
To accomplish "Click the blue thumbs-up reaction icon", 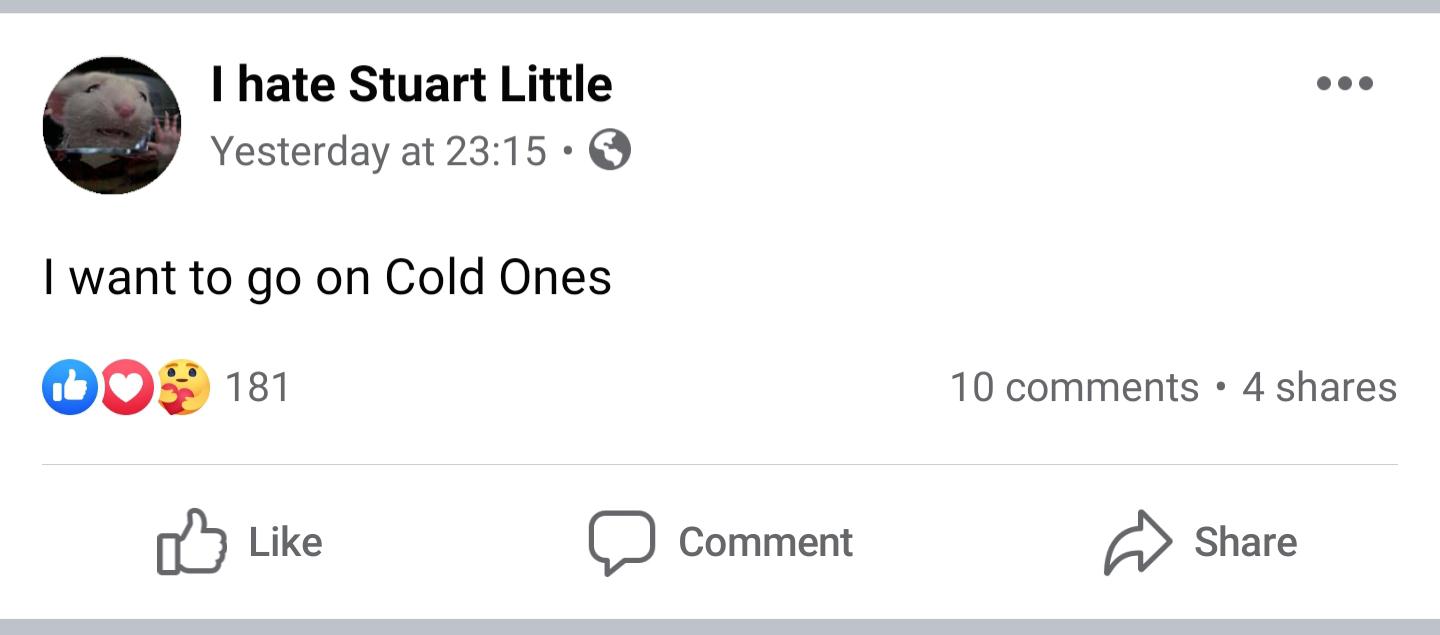I will 69,388.
